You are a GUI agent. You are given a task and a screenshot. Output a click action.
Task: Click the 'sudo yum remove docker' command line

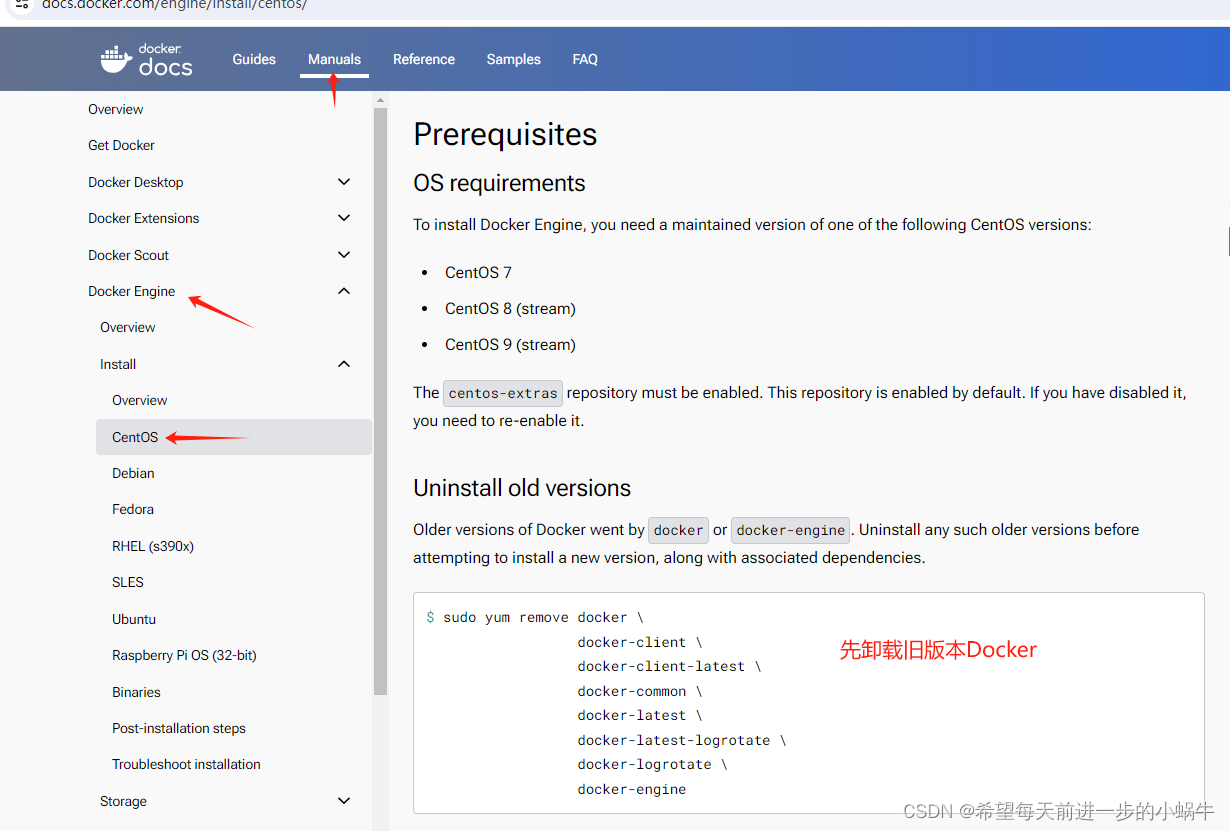[x=535, y=618]
